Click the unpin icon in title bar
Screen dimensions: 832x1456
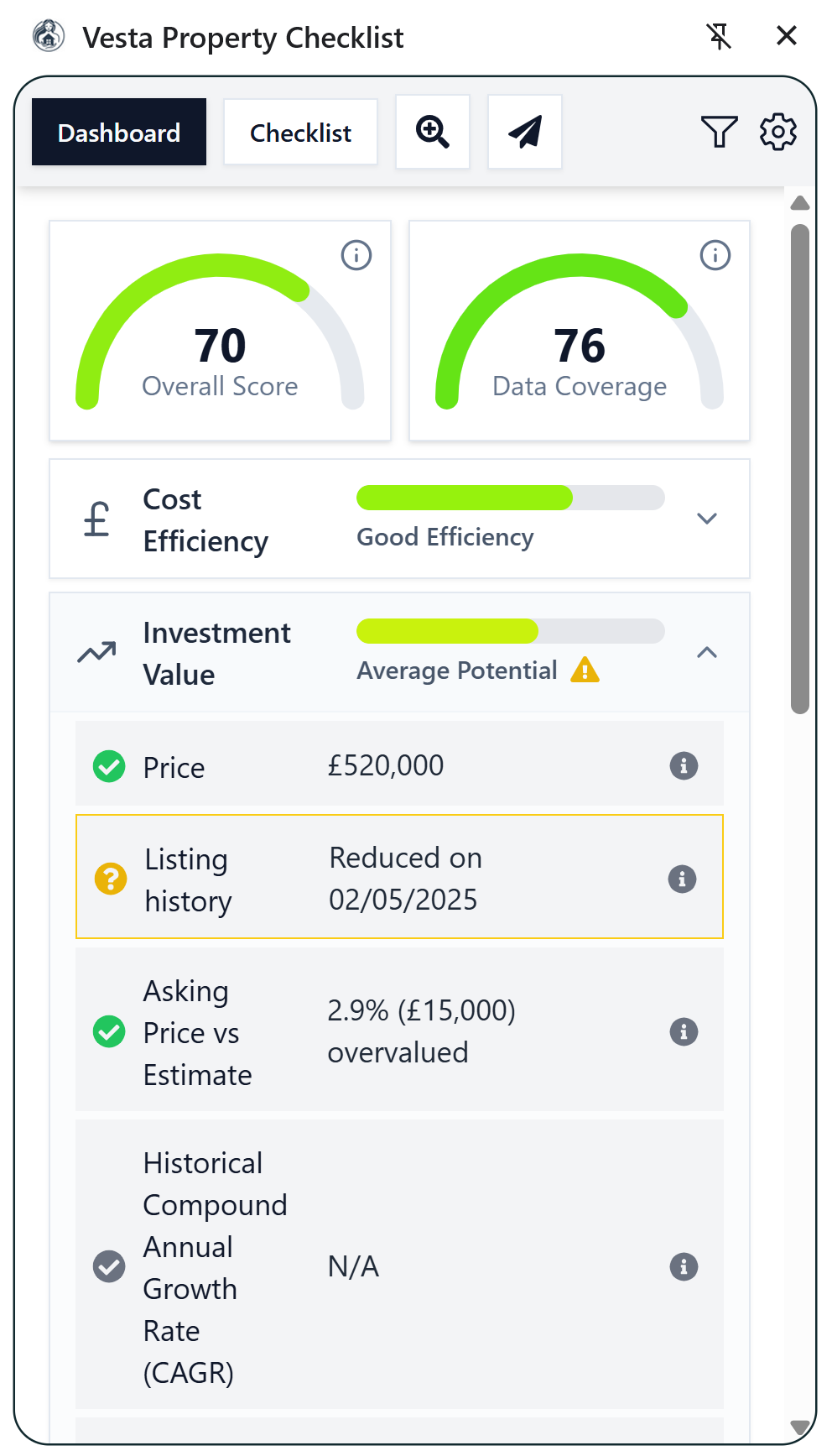click(719, 36)
